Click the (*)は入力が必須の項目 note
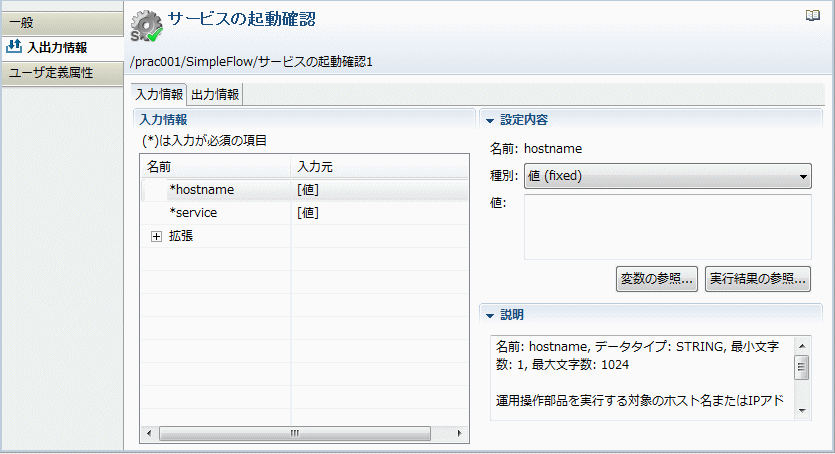The width and height of the screenshot is (835, 454). tap(204, 141)
